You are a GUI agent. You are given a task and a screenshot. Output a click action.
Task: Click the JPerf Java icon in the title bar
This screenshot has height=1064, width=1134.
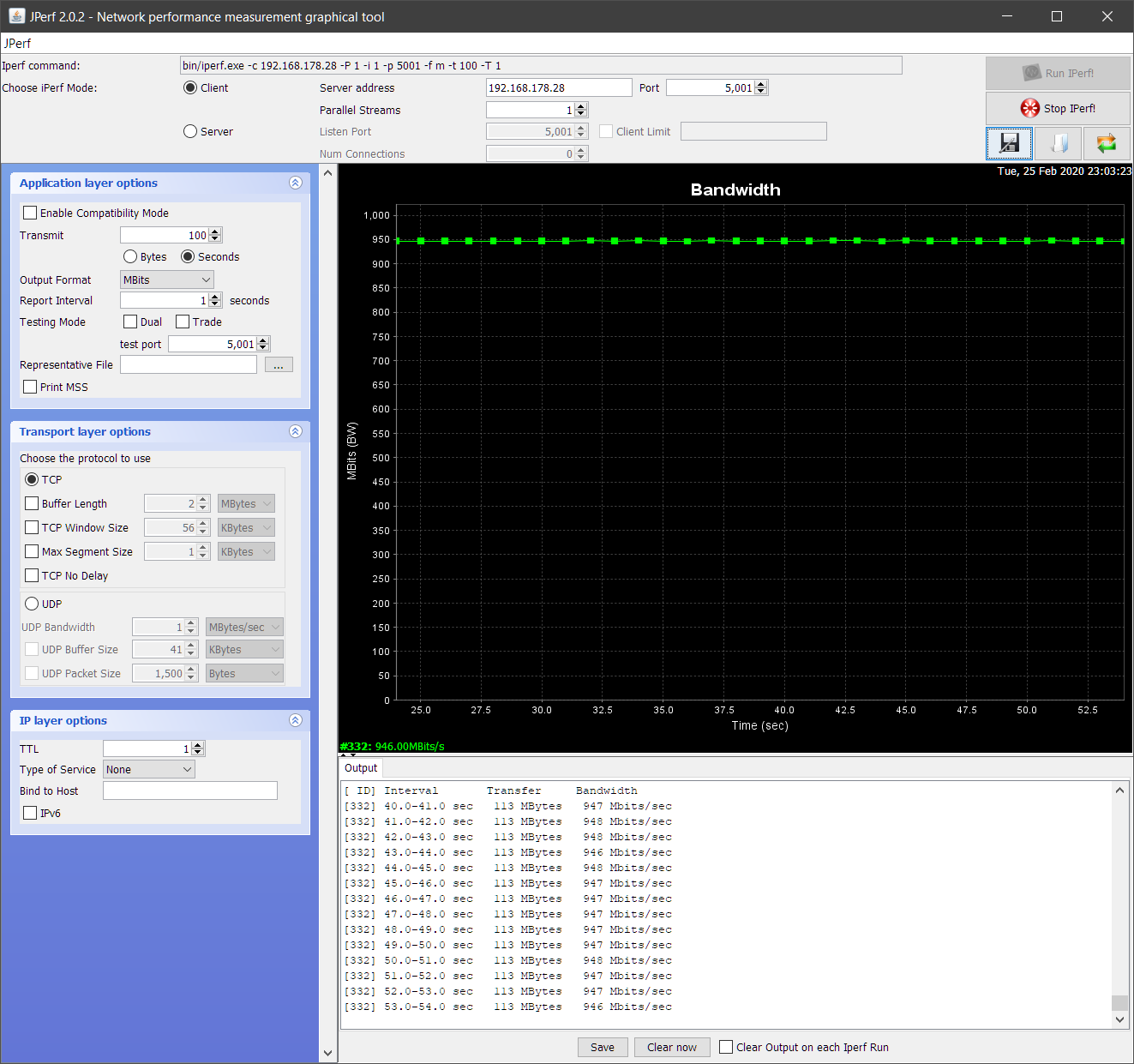point(16,16)
